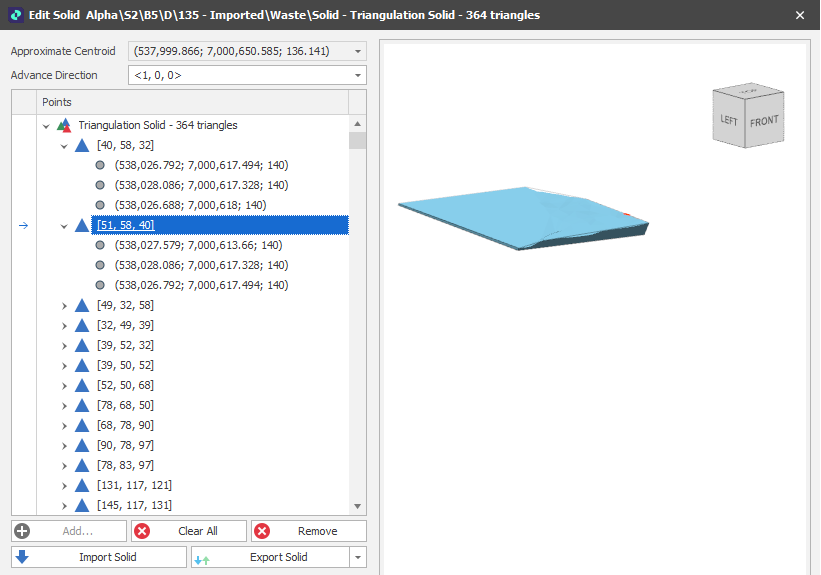Click the FRONT face of the view cube

point(764,120)
